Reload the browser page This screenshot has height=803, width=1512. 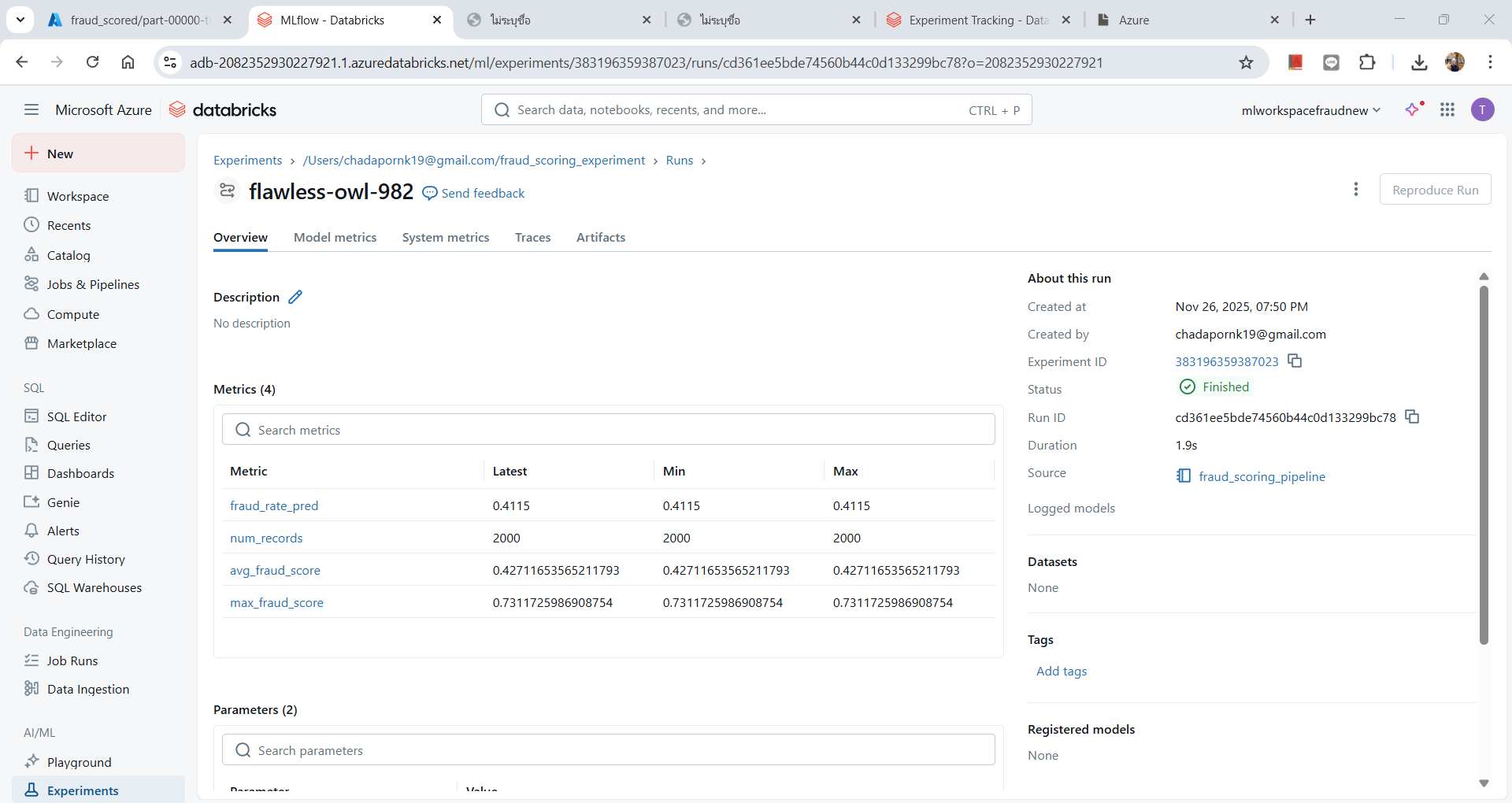click(x=93, y=62)
